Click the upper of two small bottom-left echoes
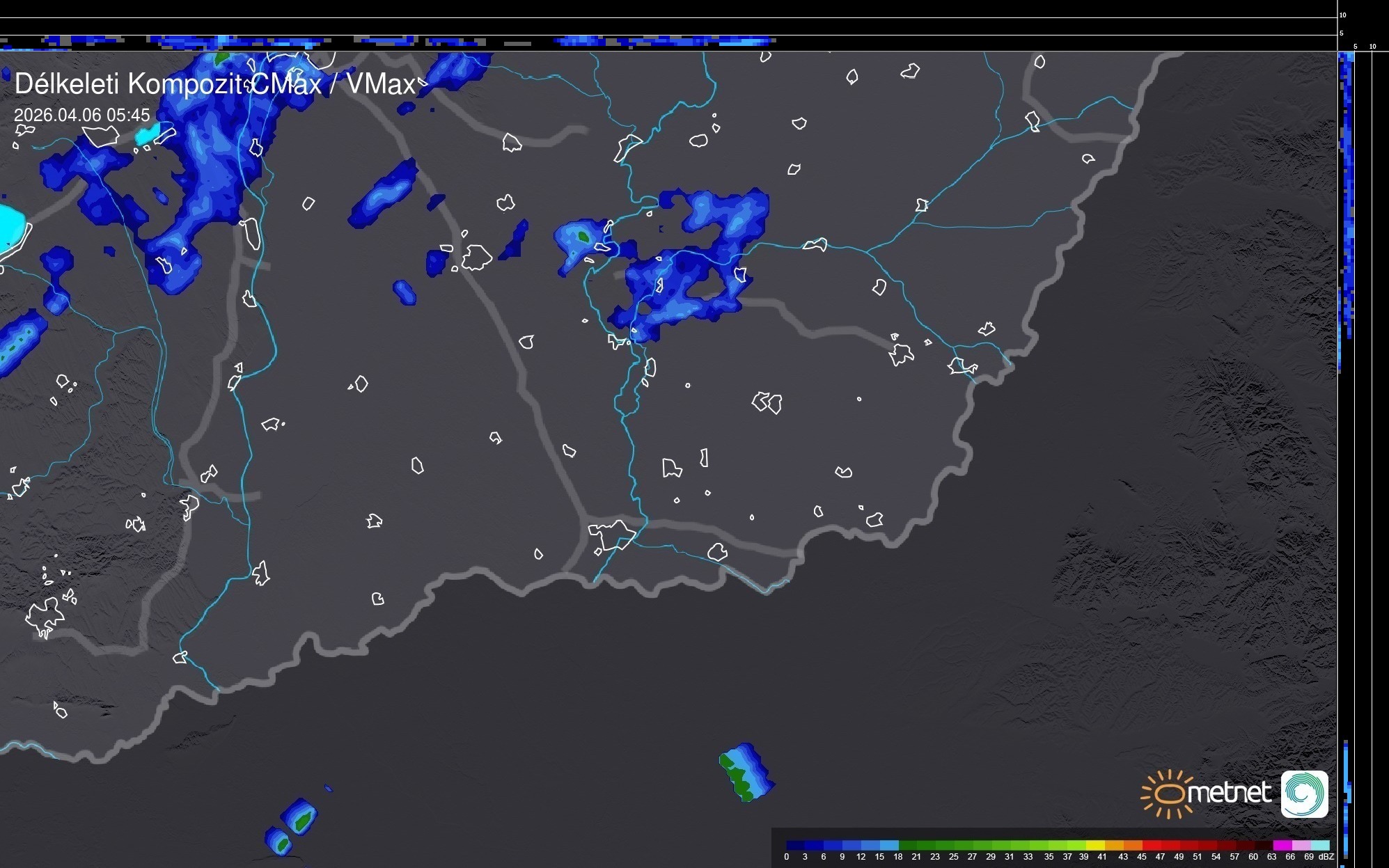1389x868 pixels. [x=299, y=816]
